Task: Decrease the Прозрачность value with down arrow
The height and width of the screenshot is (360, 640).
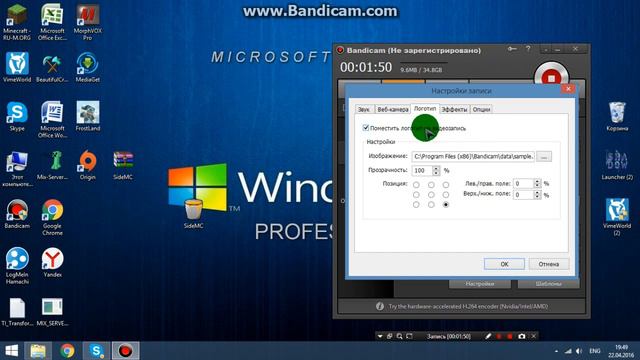Action: coord(436,173)
